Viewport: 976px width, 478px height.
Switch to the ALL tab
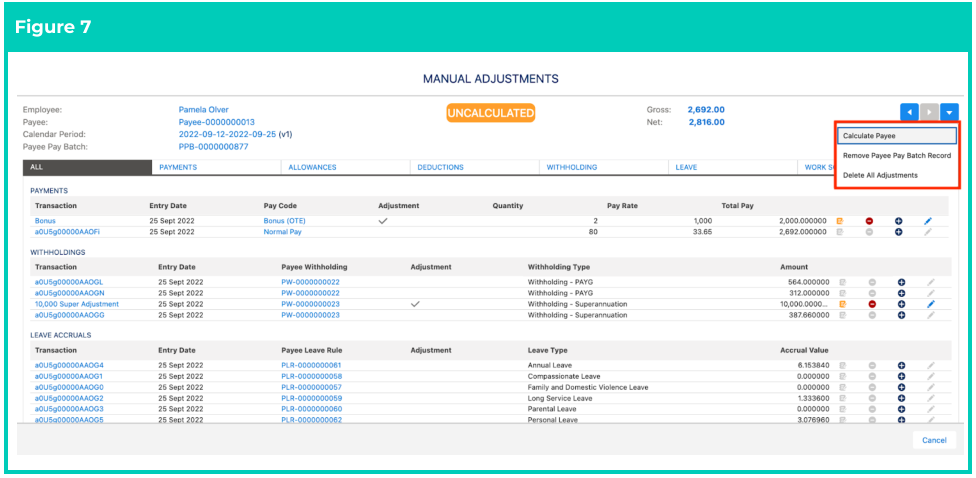(x=87, y=167)
